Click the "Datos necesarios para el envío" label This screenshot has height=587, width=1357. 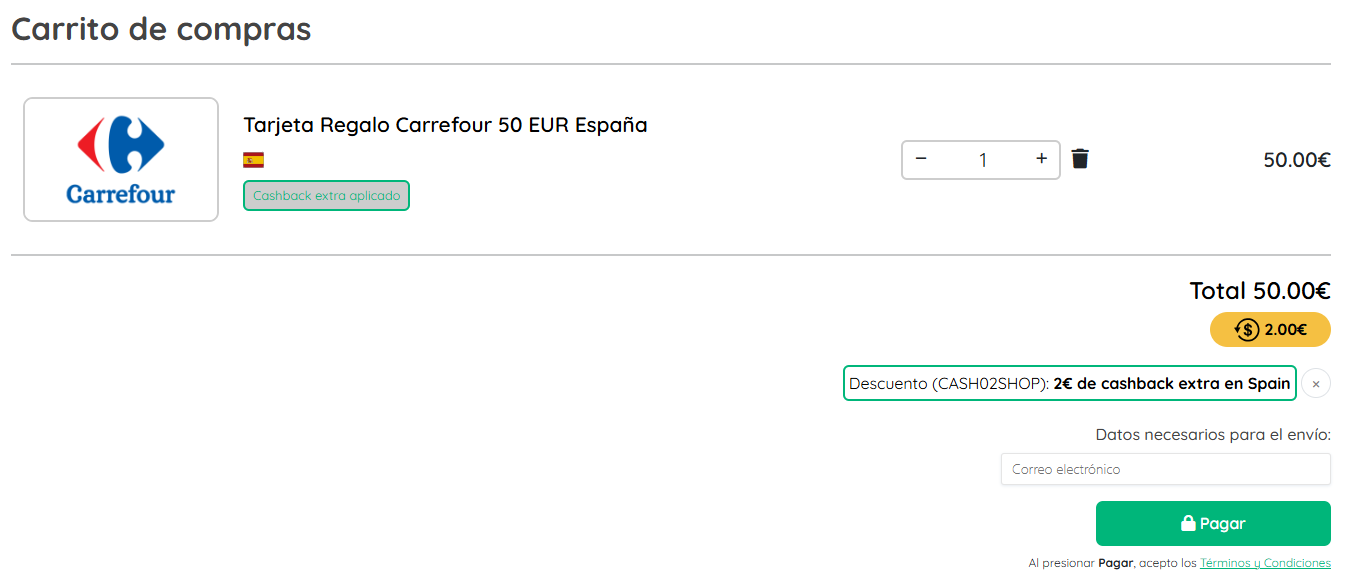pos(1213,435)
